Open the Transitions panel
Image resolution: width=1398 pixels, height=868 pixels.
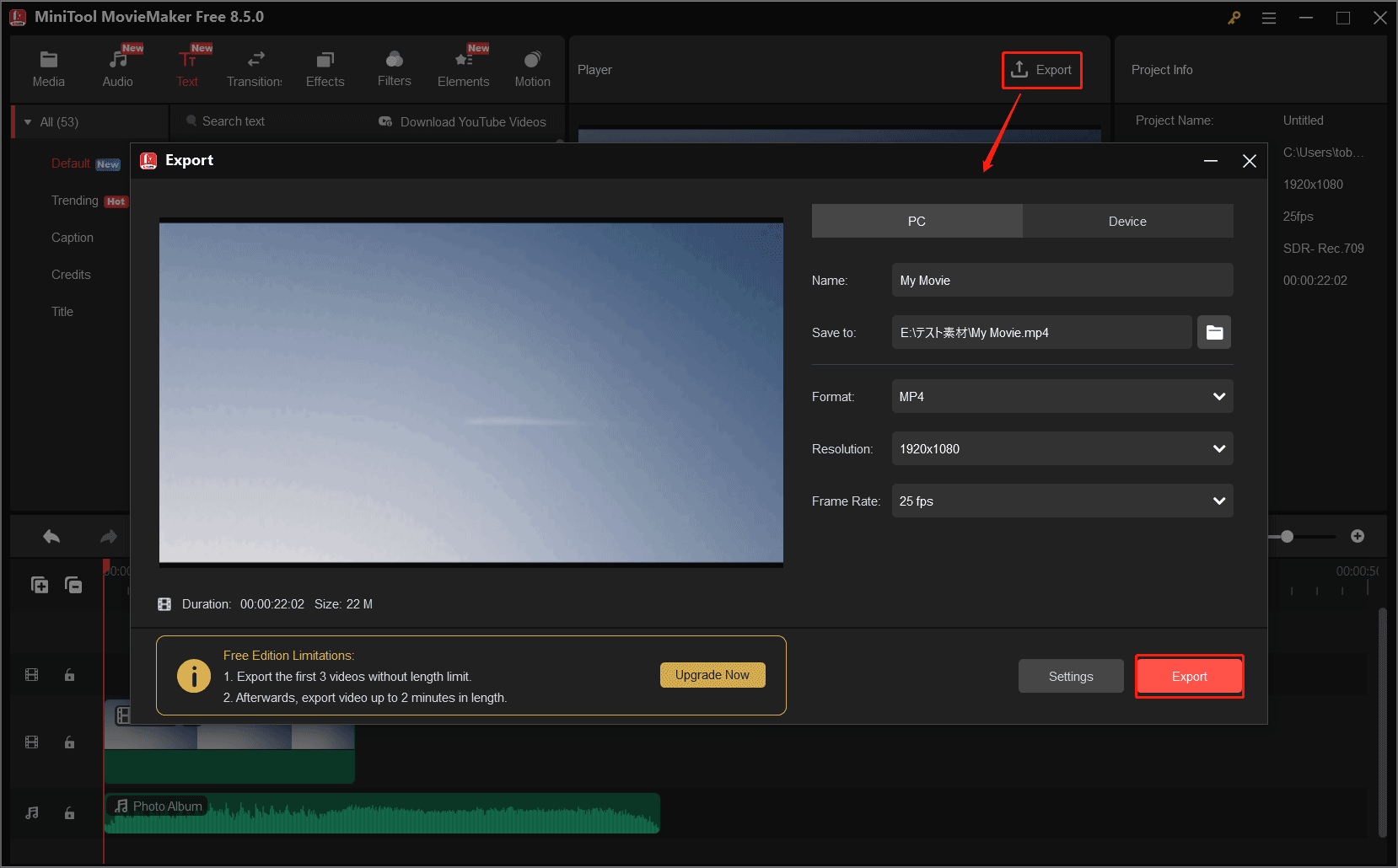point(255,67)
